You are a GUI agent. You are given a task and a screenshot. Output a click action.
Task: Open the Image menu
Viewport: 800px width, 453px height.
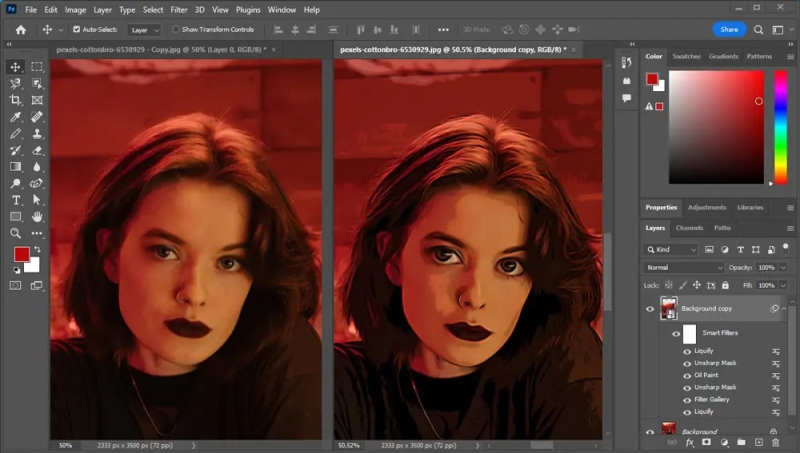[x=75, y=10]
